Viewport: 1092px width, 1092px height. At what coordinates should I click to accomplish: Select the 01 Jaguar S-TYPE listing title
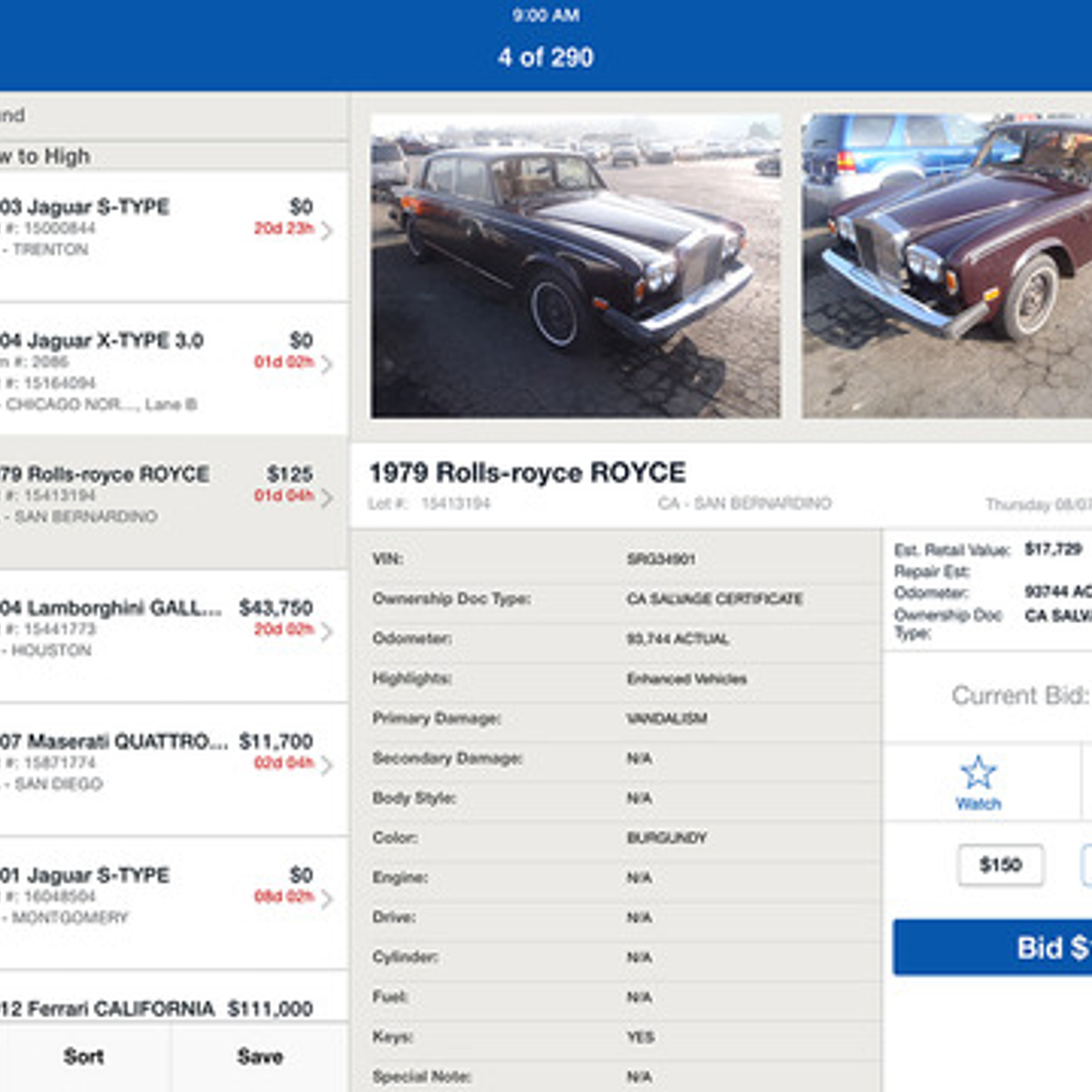(x=85, y=875)
